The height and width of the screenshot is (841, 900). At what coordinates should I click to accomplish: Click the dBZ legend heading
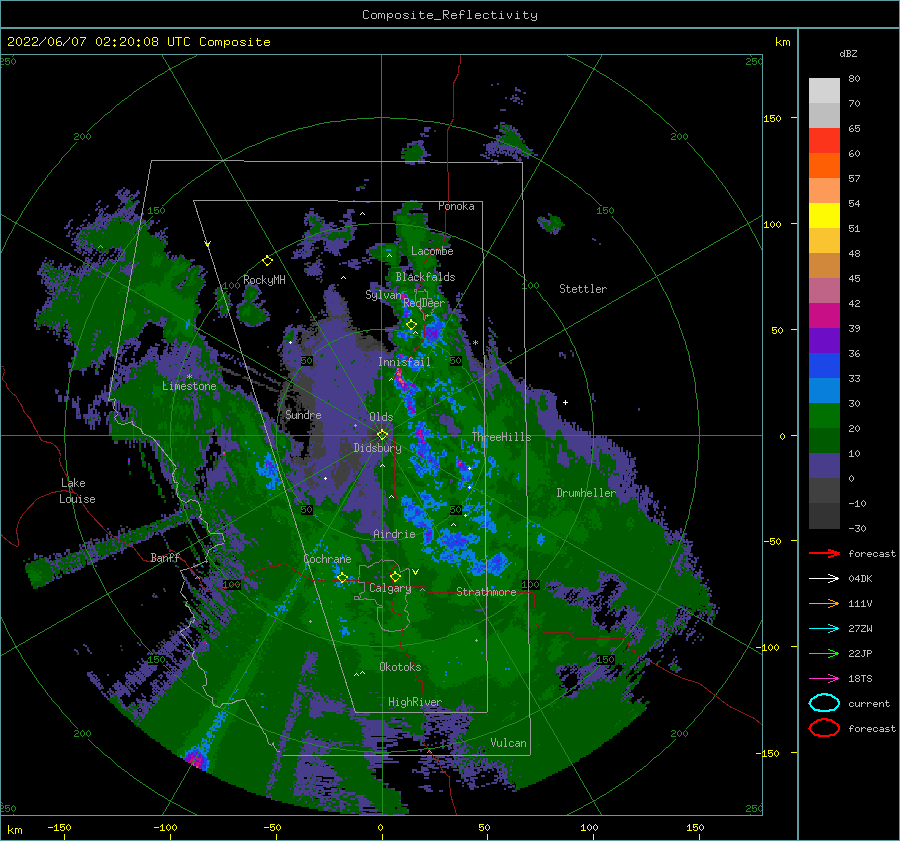tap(848, 53)
